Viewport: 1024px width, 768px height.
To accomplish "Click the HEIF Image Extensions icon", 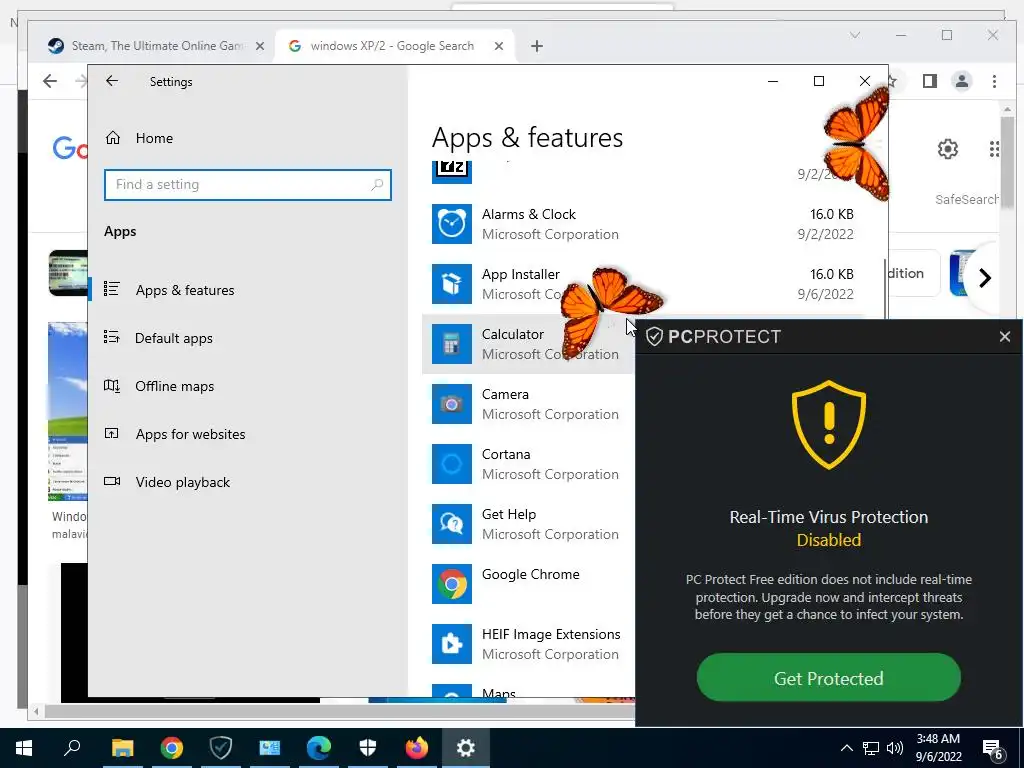I will click(x=452, y=645).
